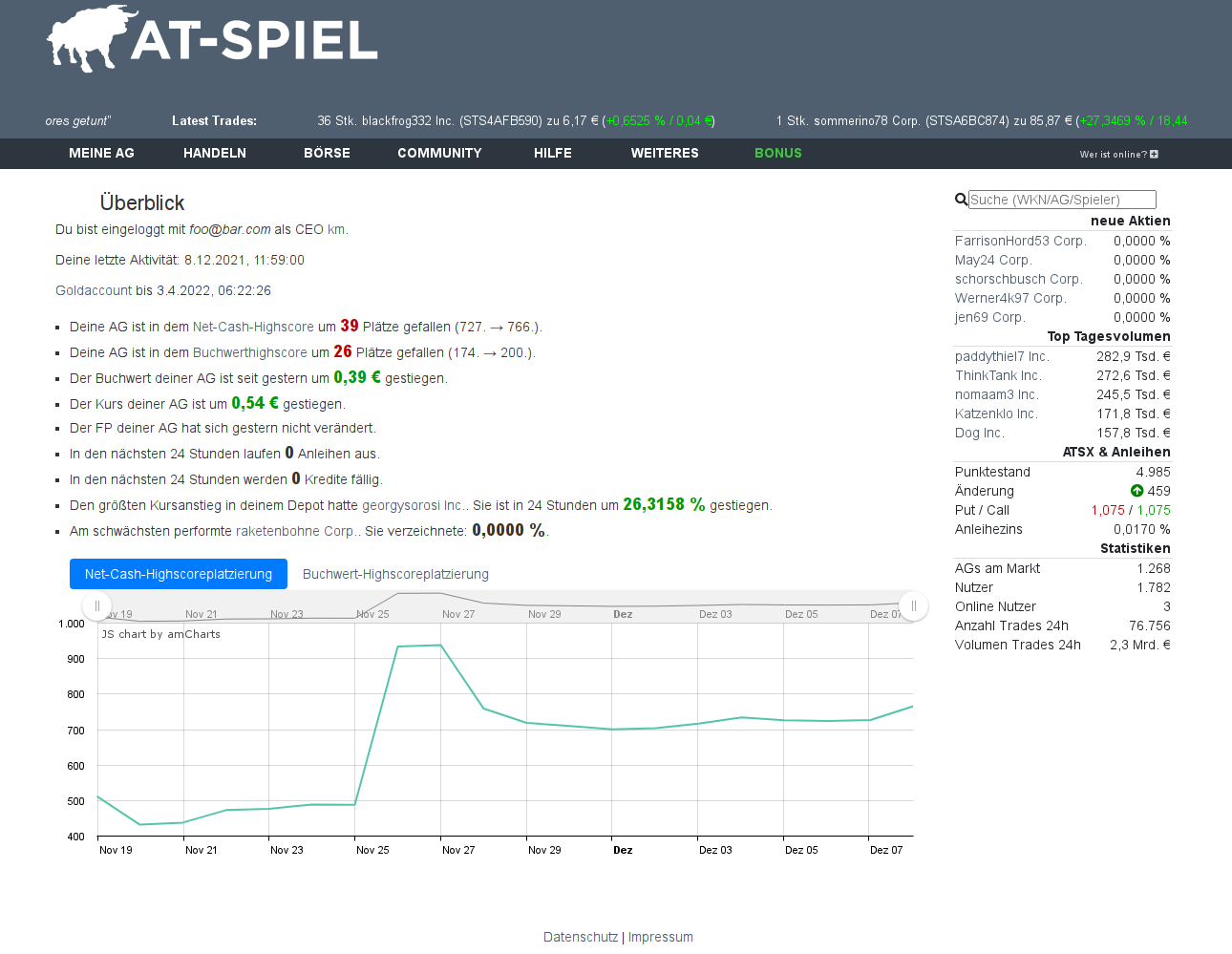Image resolution: width=1232 pixels, height=954 pixels.
Task: Open the Datenschutz footer link
Action: [x=581, y=937]
